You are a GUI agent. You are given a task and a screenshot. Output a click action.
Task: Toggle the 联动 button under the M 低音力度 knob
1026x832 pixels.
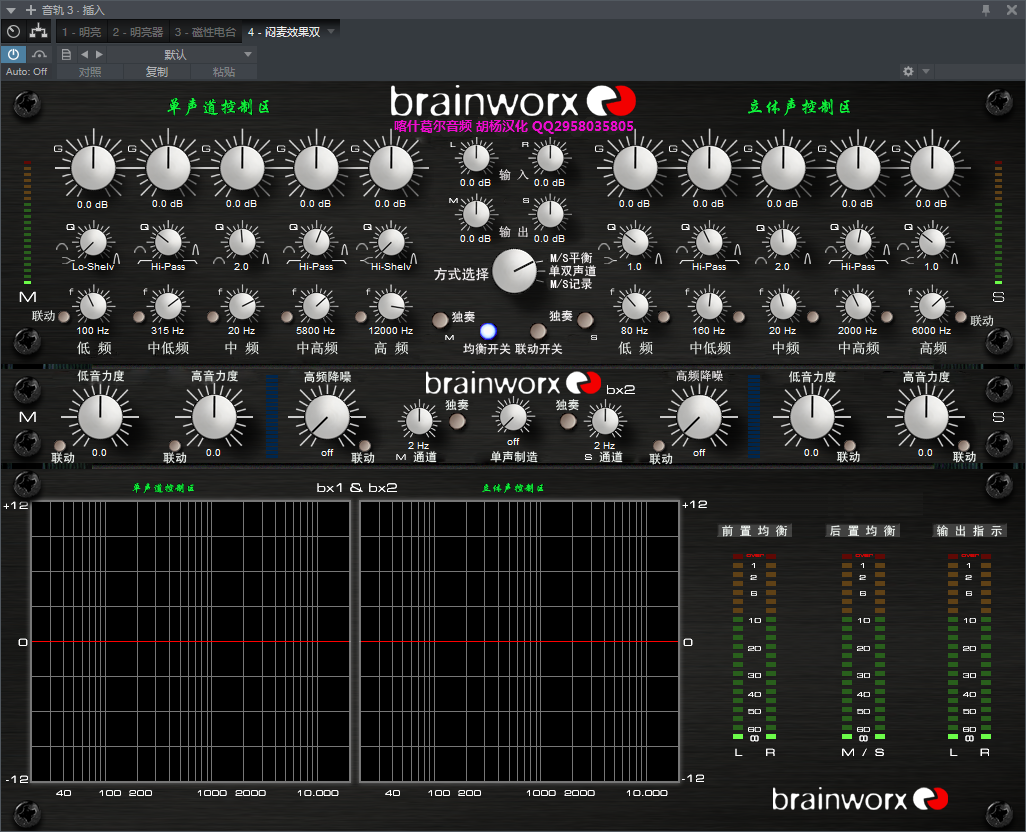click(60, 446)
